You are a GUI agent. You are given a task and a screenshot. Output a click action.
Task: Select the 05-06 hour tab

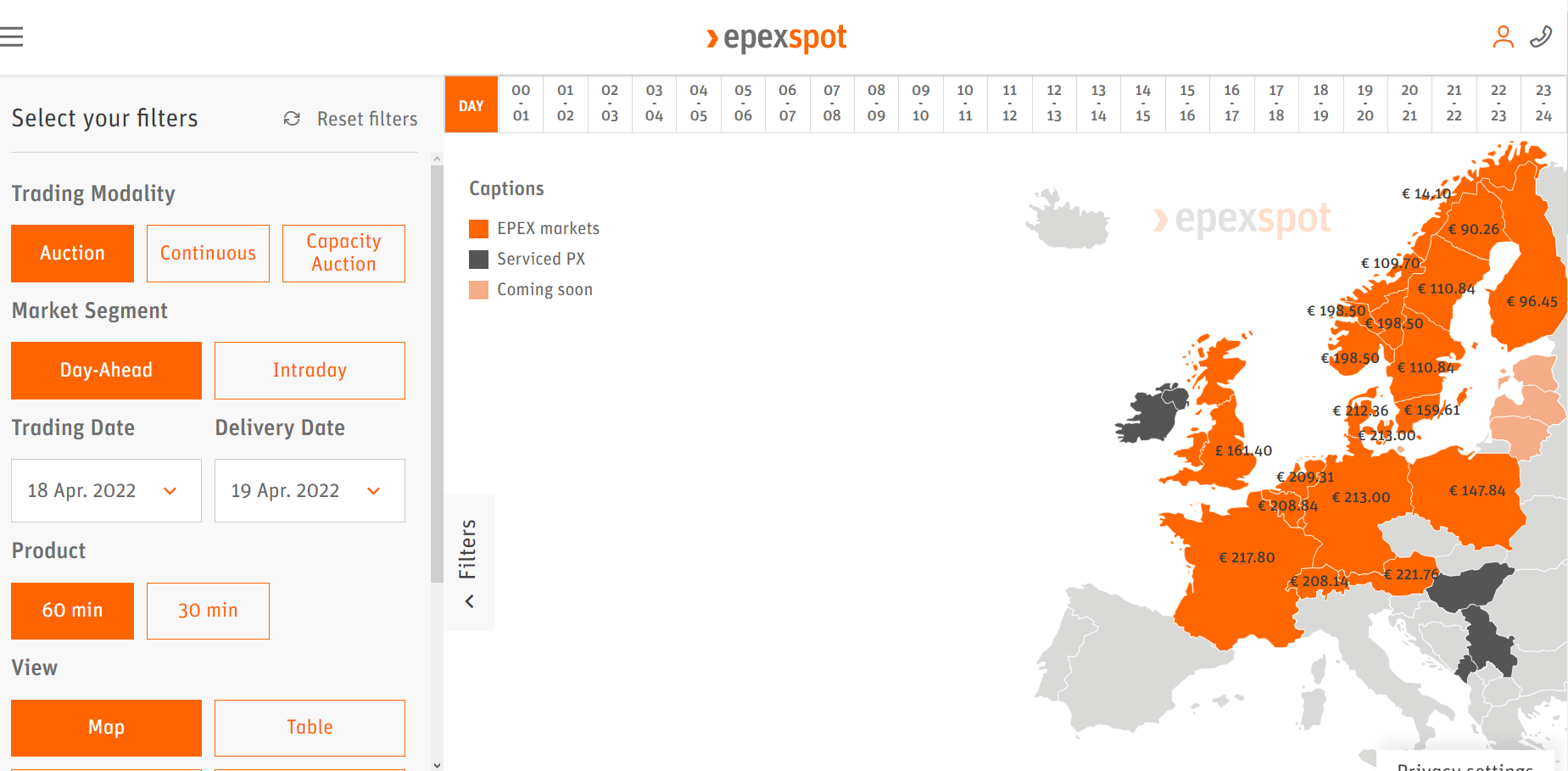743,103
